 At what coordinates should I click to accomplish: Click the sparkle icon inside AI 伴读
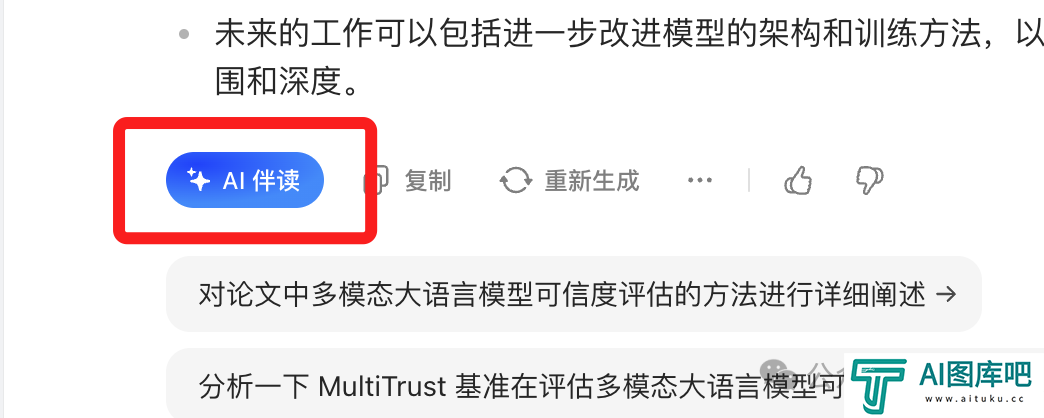point(198,180)
